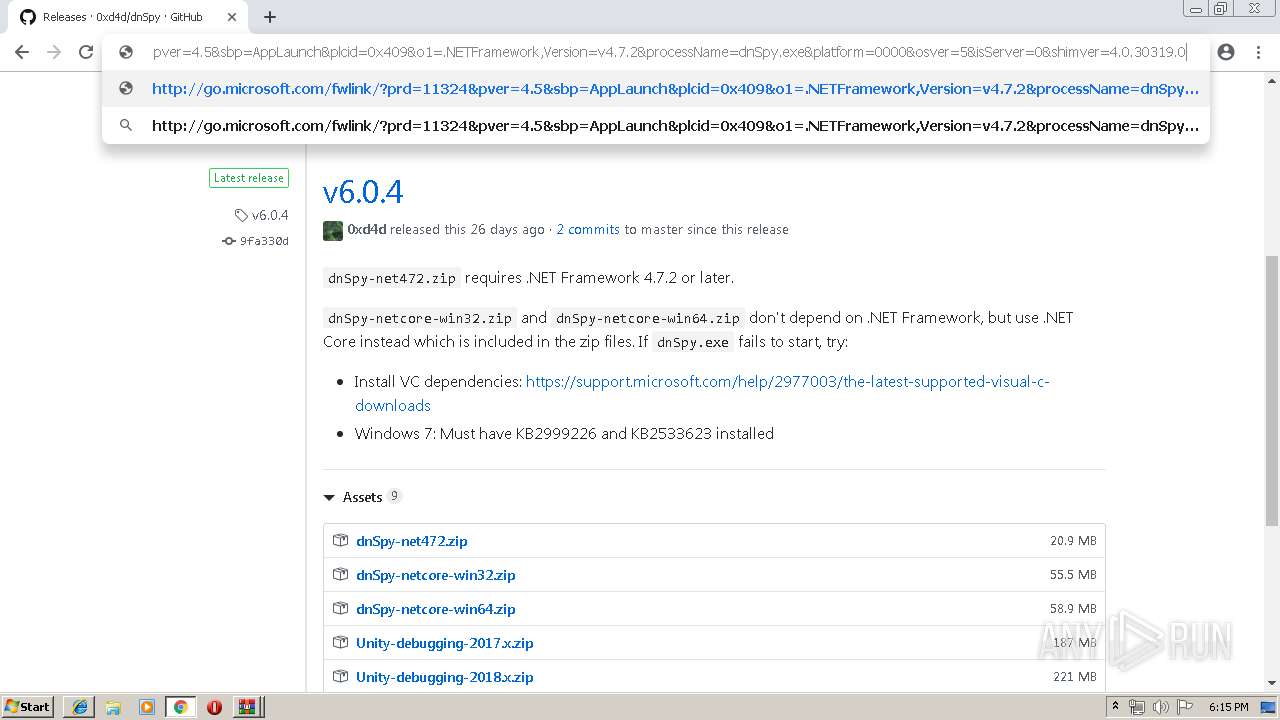Click the package icon beside dnSpy-netcore-win32.zip

click(x=340, y=575)
